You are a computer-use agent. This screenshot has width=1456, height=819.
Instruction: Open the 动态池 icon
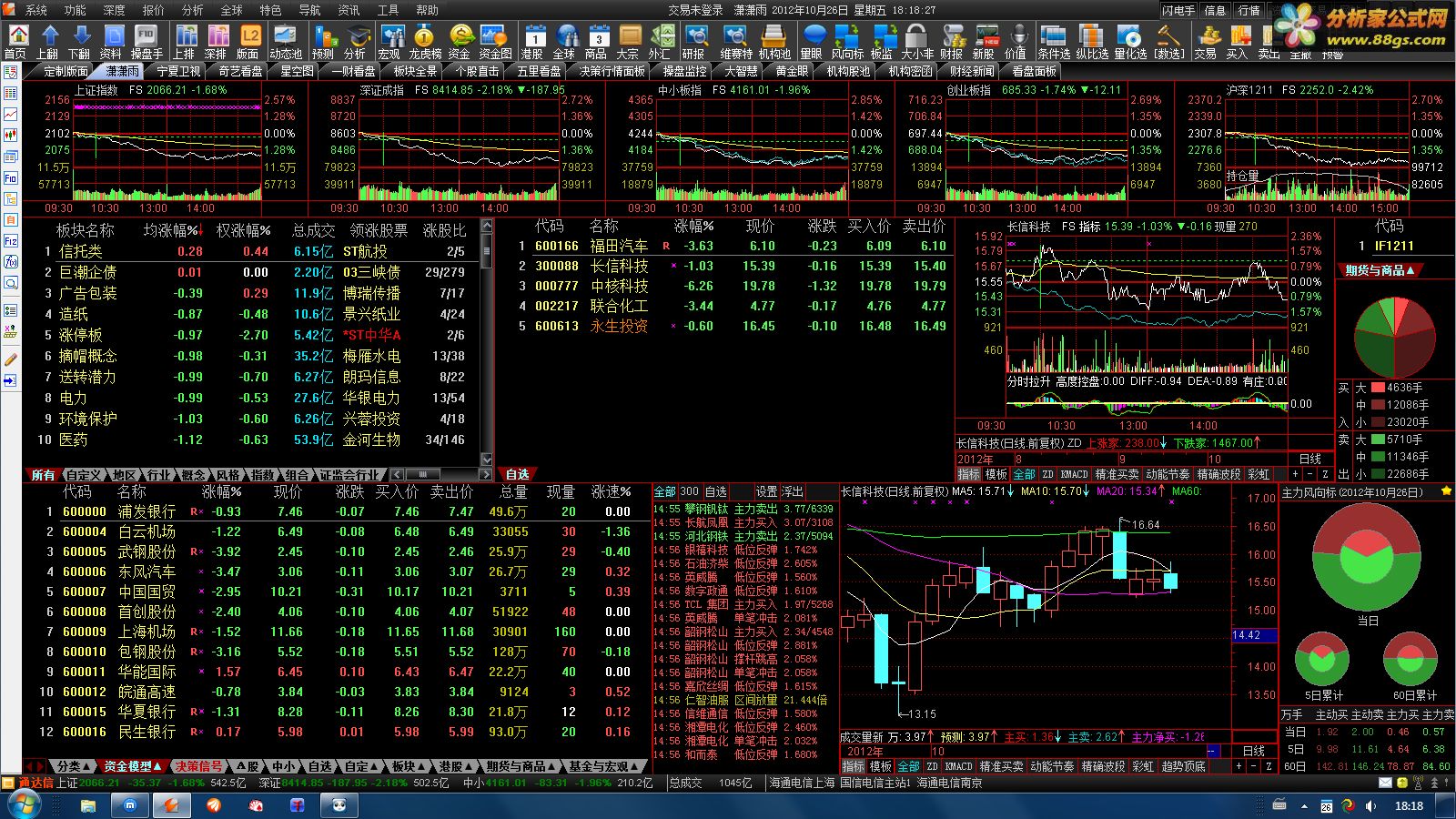click(x=286, y=41)
